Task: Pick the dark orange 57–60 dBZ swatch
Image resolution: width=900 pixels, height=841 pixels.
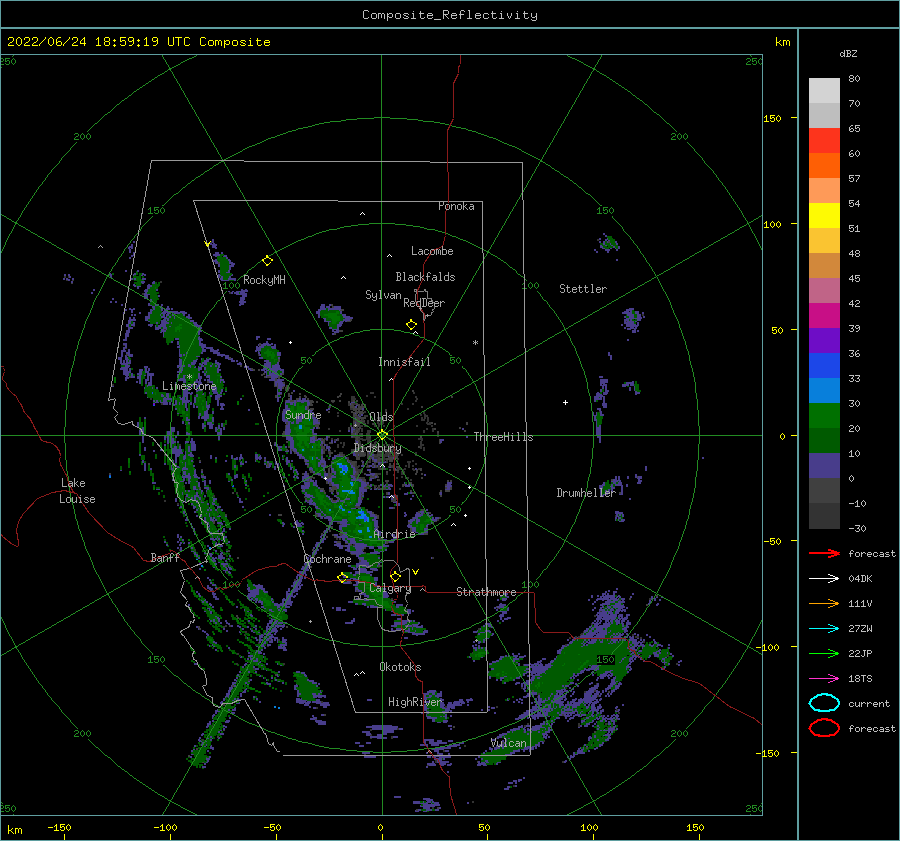Action: [824, 166]
